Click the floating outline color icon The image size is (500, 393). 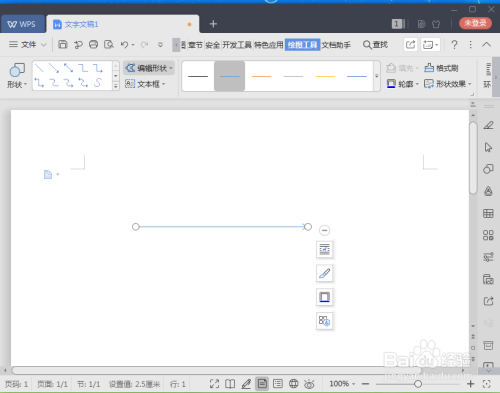tap(324, 297)
